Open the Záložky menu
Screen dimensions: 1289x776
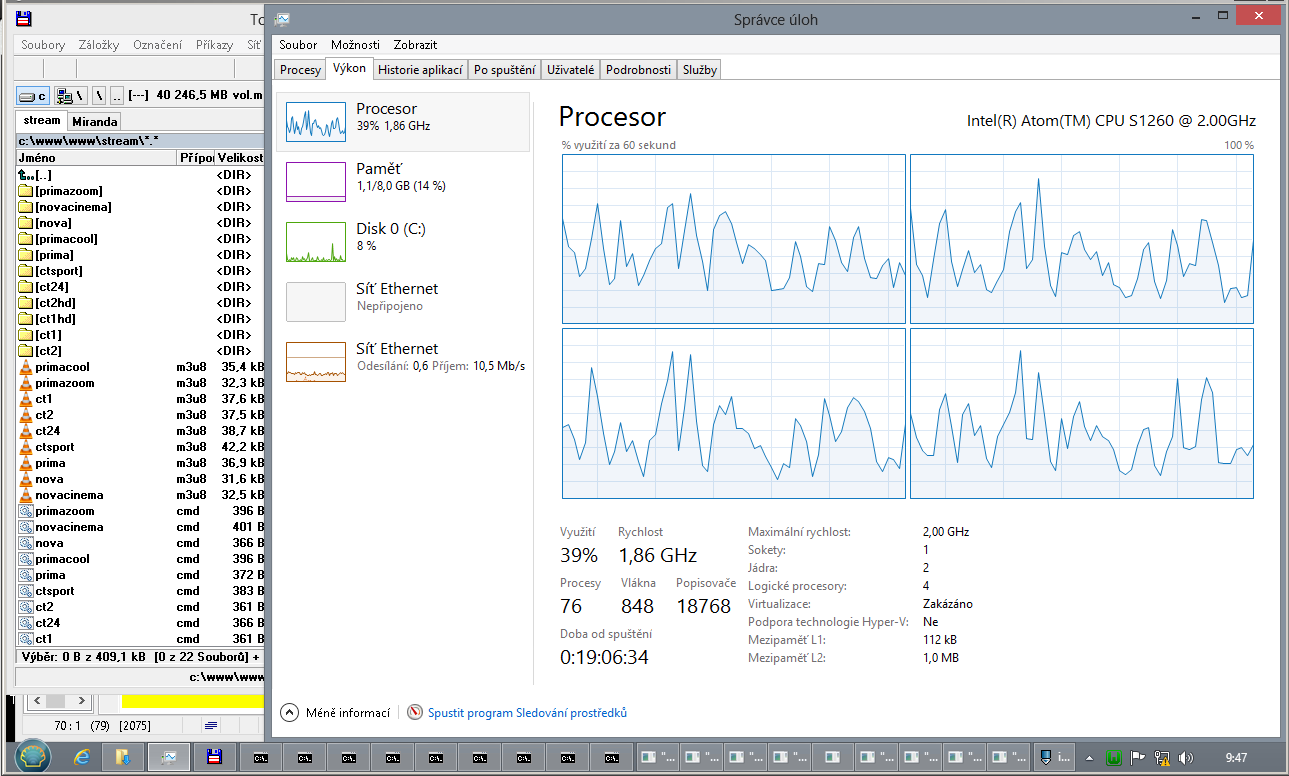99,45
